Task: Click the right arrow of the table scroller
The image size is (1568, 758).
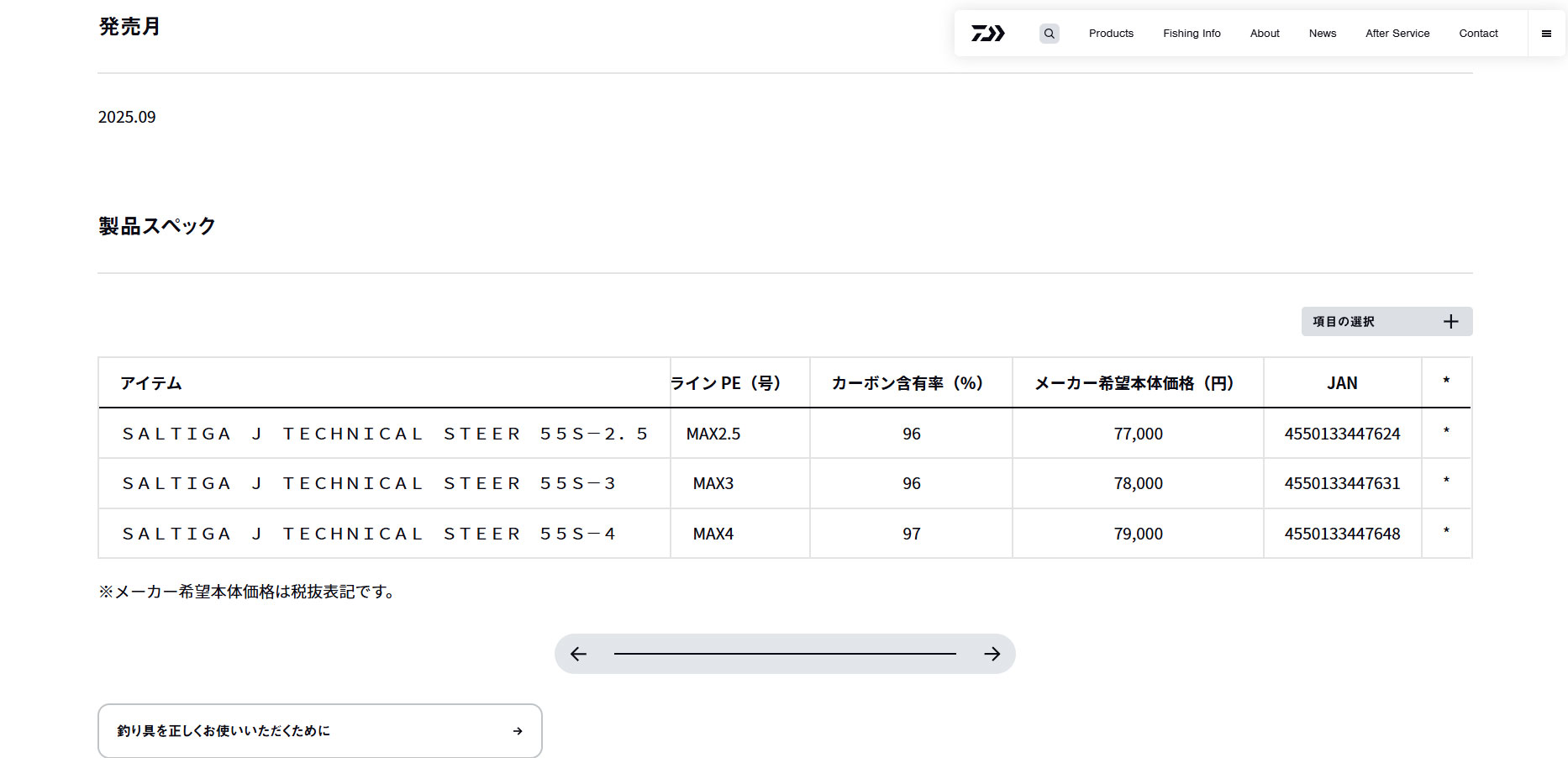Action: point(992,654)
